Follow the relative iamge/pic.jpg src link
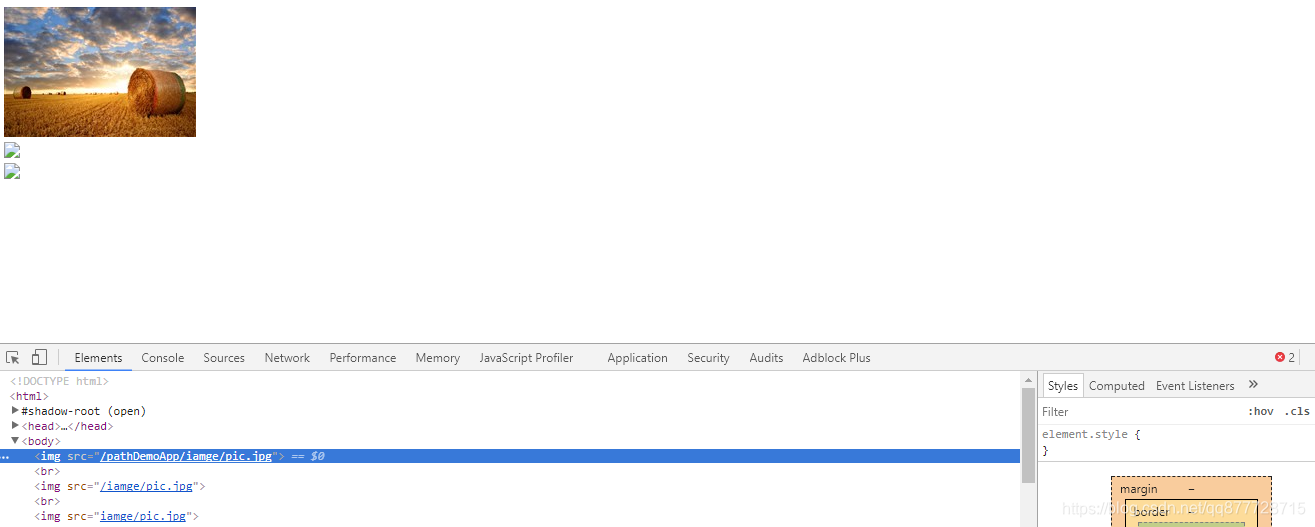The image size is (1315, 527). [143, 516]
